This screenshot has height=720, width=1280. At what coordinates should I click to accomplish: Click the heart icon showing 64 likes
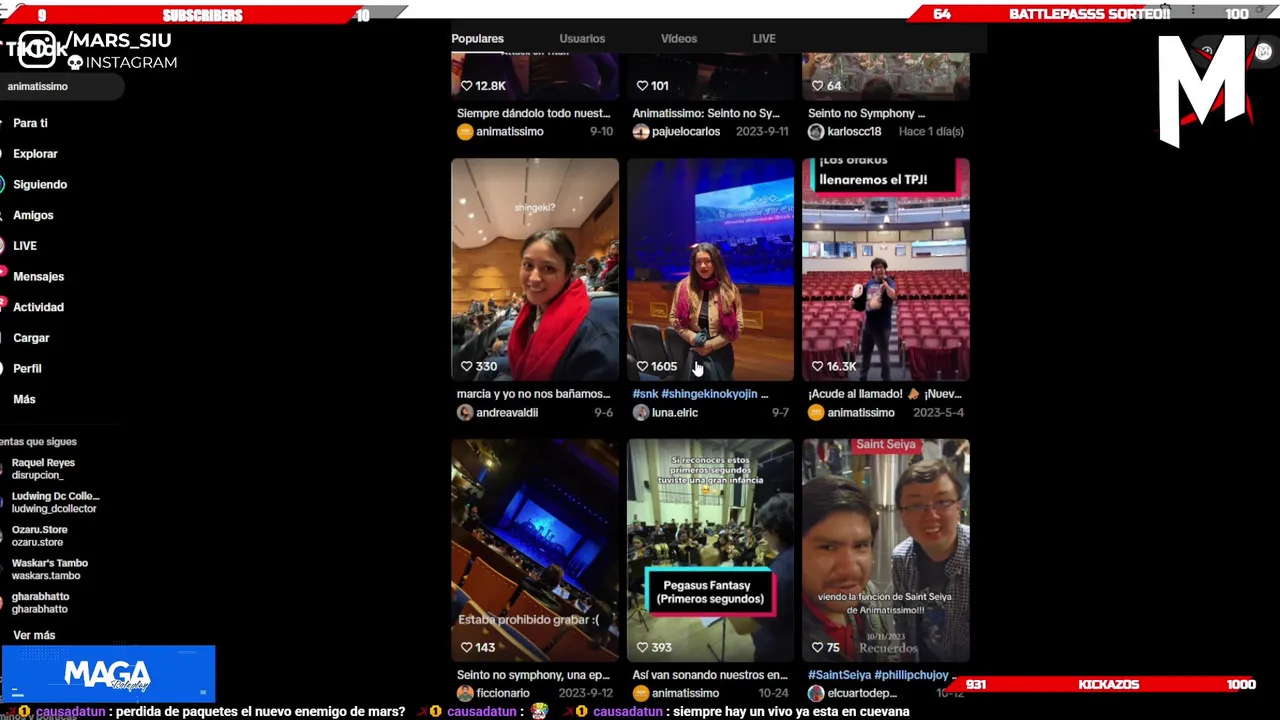817,85
